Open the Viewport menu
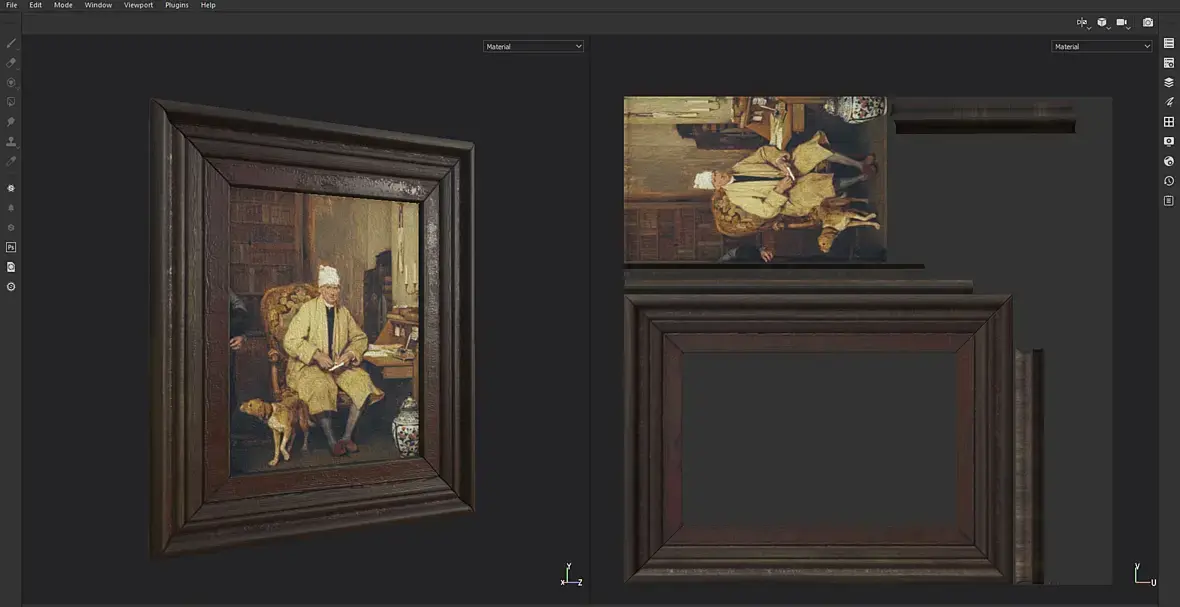Screen dimensions: 1180x607 point(138,5)
